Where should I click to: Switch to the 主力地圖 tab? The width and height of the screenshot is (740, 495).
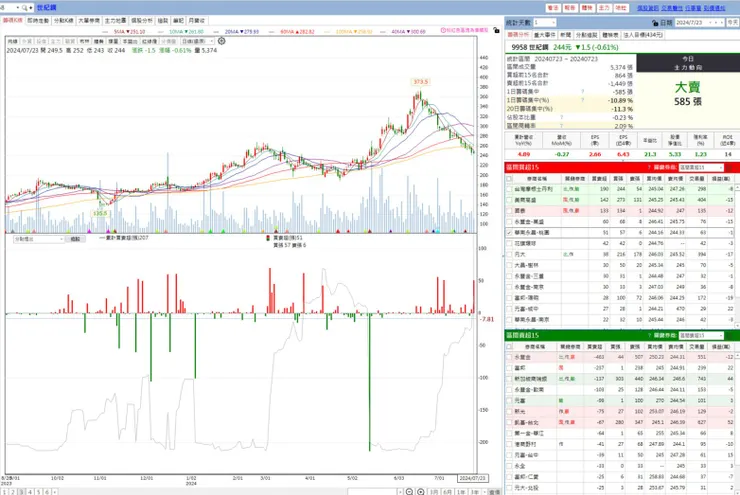115,21
